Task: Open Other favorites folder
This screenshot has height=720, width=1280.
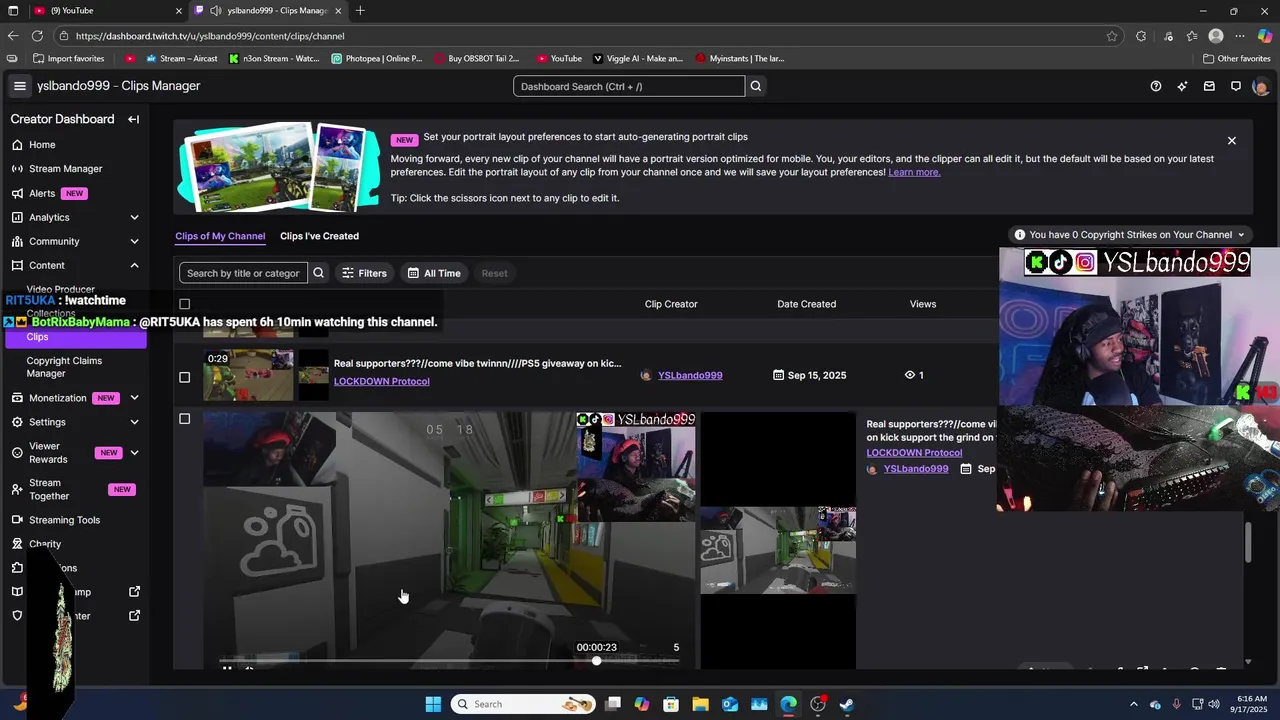Action: 1236,59
